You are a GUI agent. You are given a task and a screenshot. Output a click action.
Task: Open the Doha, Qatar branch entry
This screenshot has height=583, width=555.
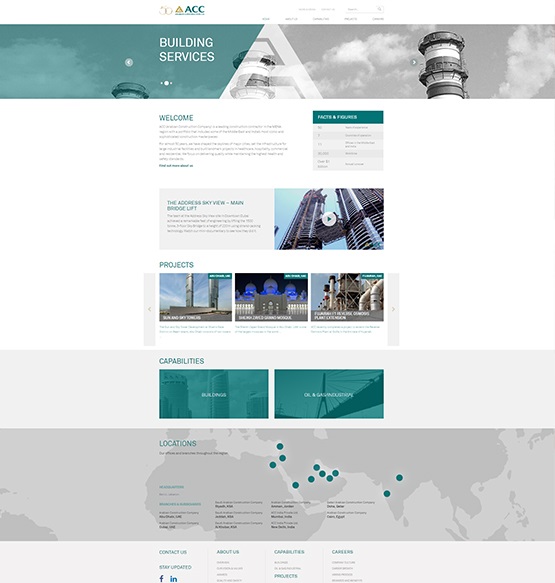click(351, 504)
